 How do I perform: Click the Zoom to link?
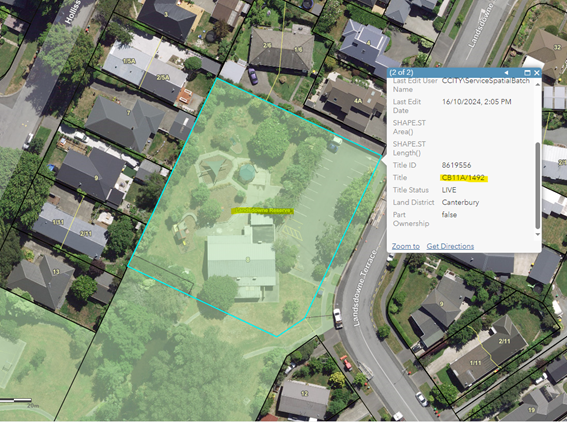pyautogui.click(x=406, y=246)
